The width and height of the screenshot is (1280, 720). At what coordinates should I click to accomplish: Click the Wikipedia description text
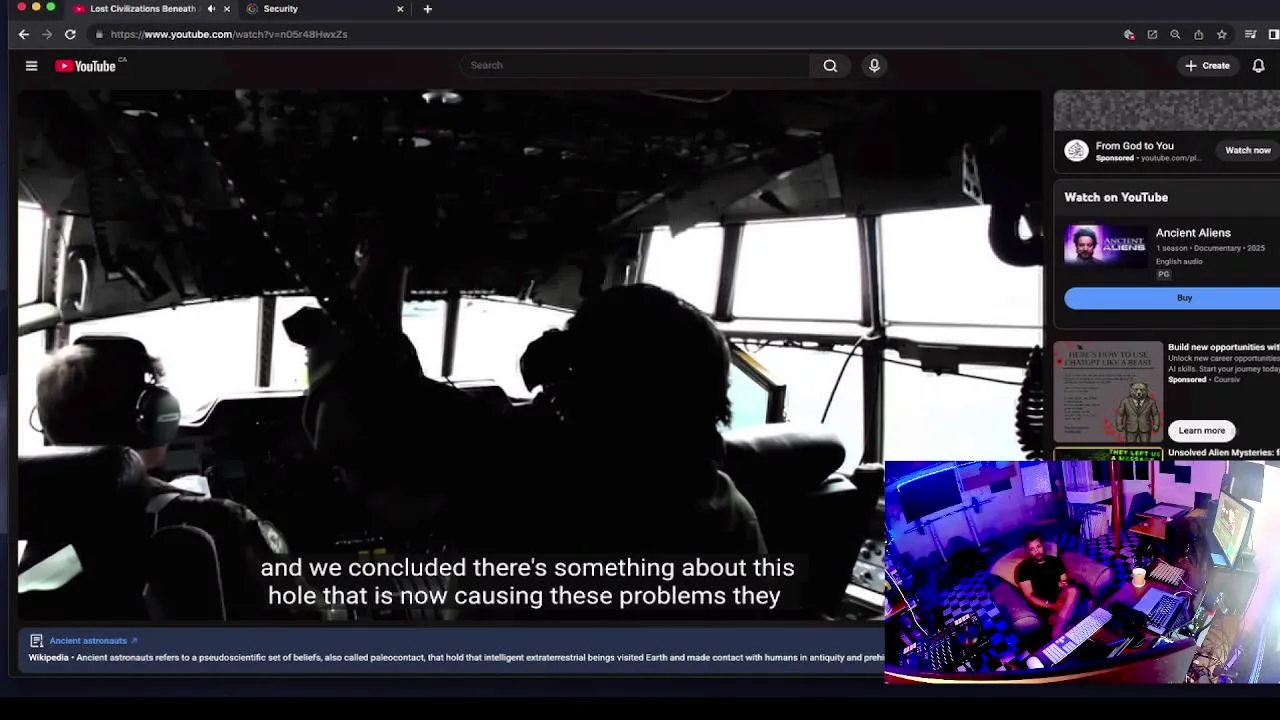(x=456, y=658)
